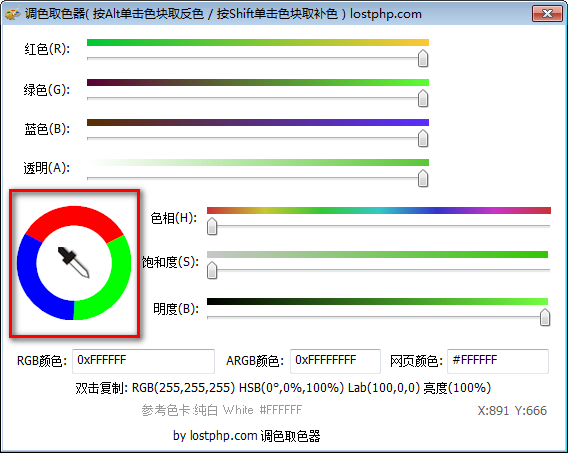The image size is (568, 453).
Task: Click the RGB颜色 label
Action: pos(42,361)
